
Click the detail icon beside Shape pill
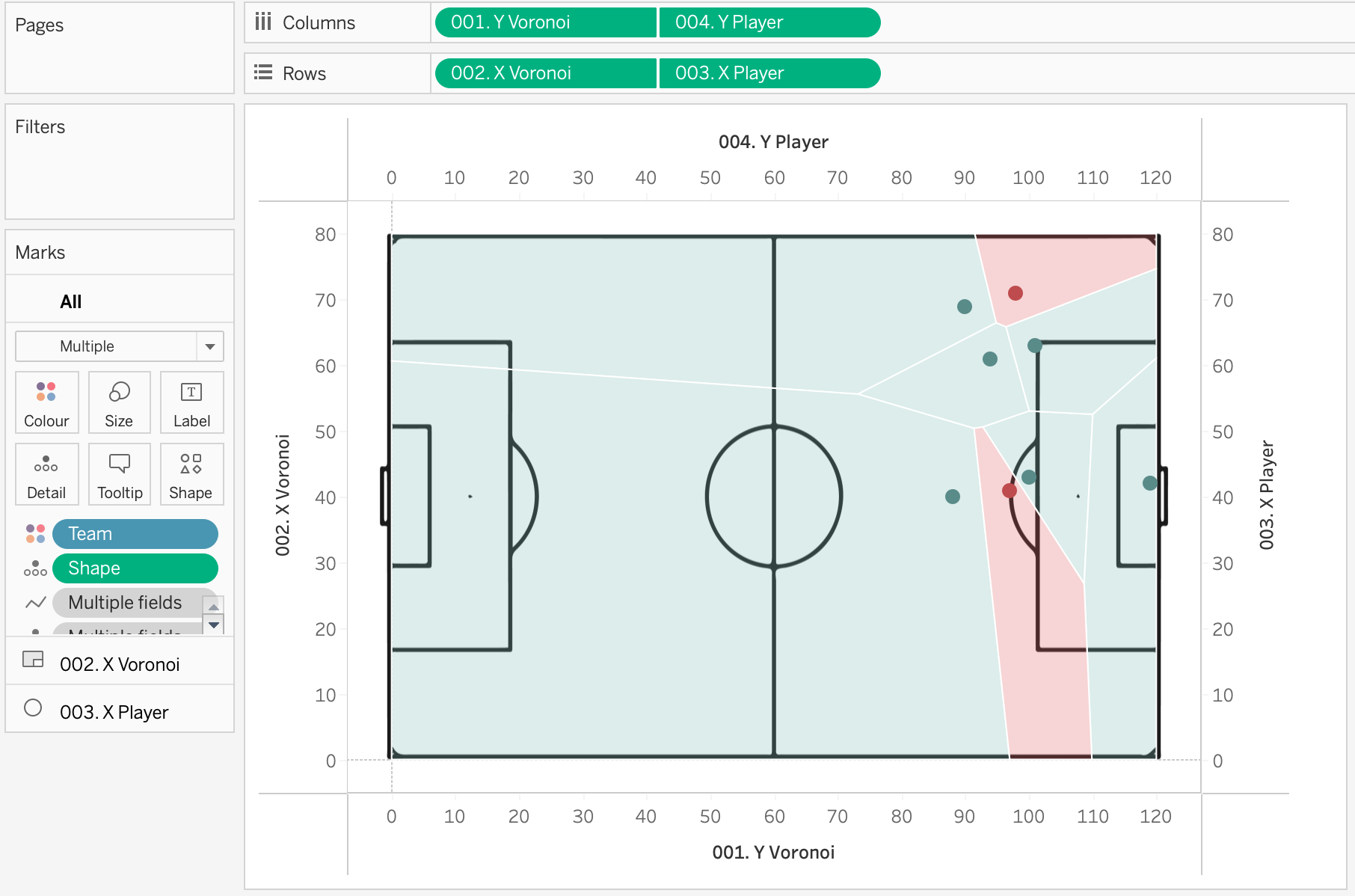pyautogui.click(x=35, y=568)
